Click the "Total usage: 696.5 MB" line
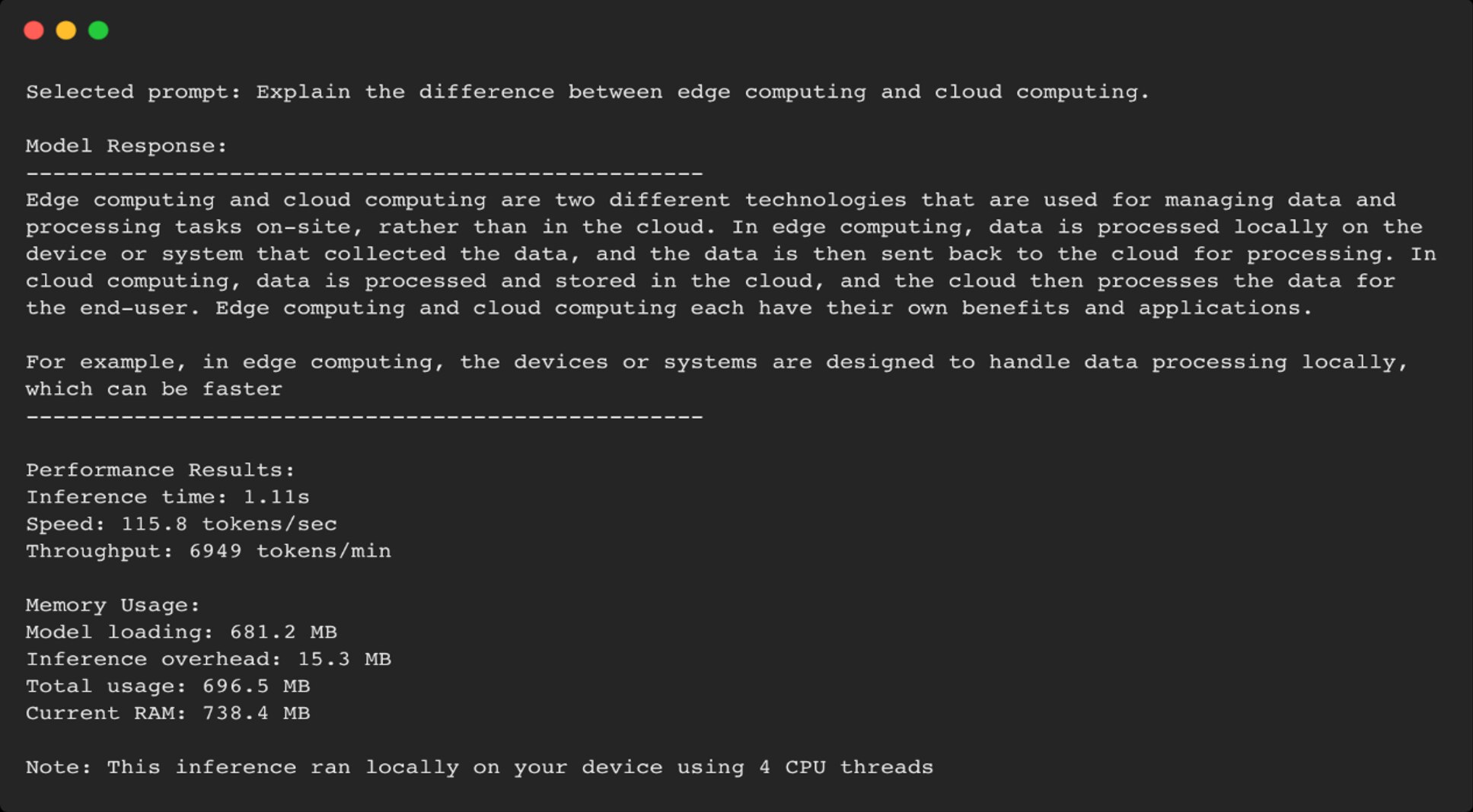1473x812 pixels. 167,686
